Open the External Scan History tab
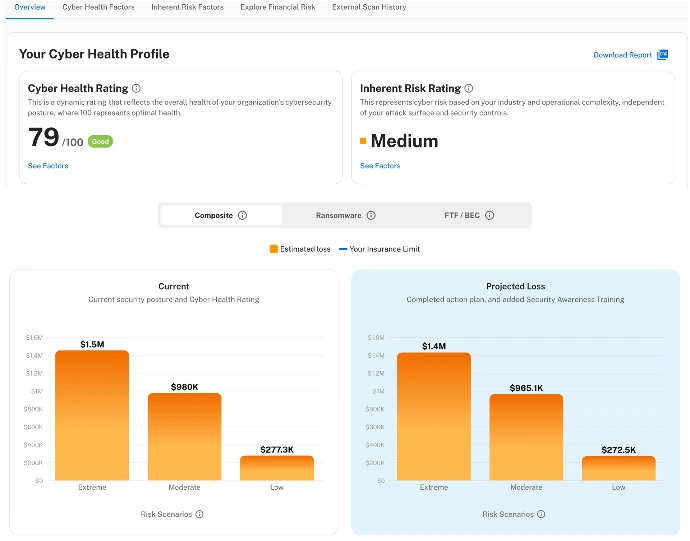The image size is (690, 541). pyautogui.click(x=369, y=7)
